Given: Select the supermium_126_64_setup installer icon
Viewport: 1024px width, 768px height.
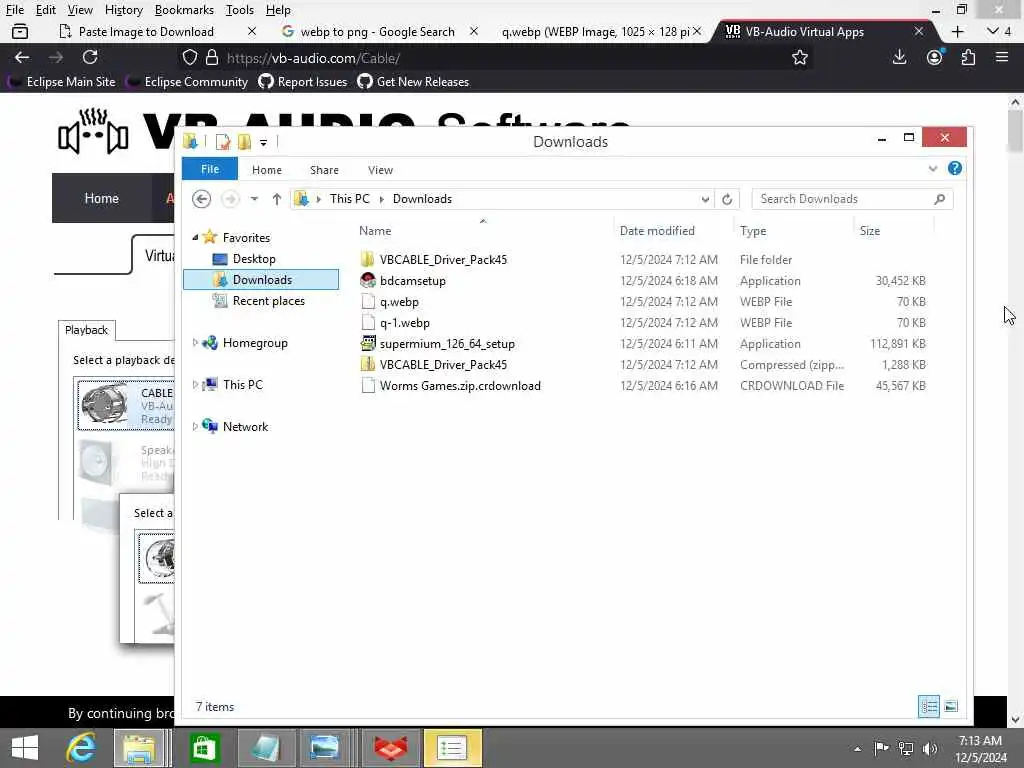Looking at the screenshot, I should click(368, 344).
